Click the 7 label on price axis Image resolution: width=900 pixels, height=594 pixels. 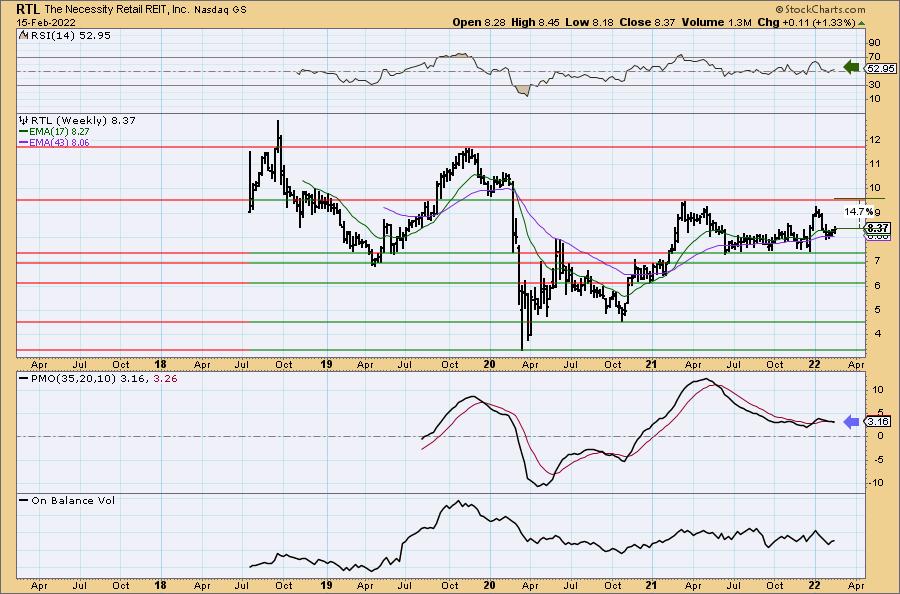click(x=876, y=261)
